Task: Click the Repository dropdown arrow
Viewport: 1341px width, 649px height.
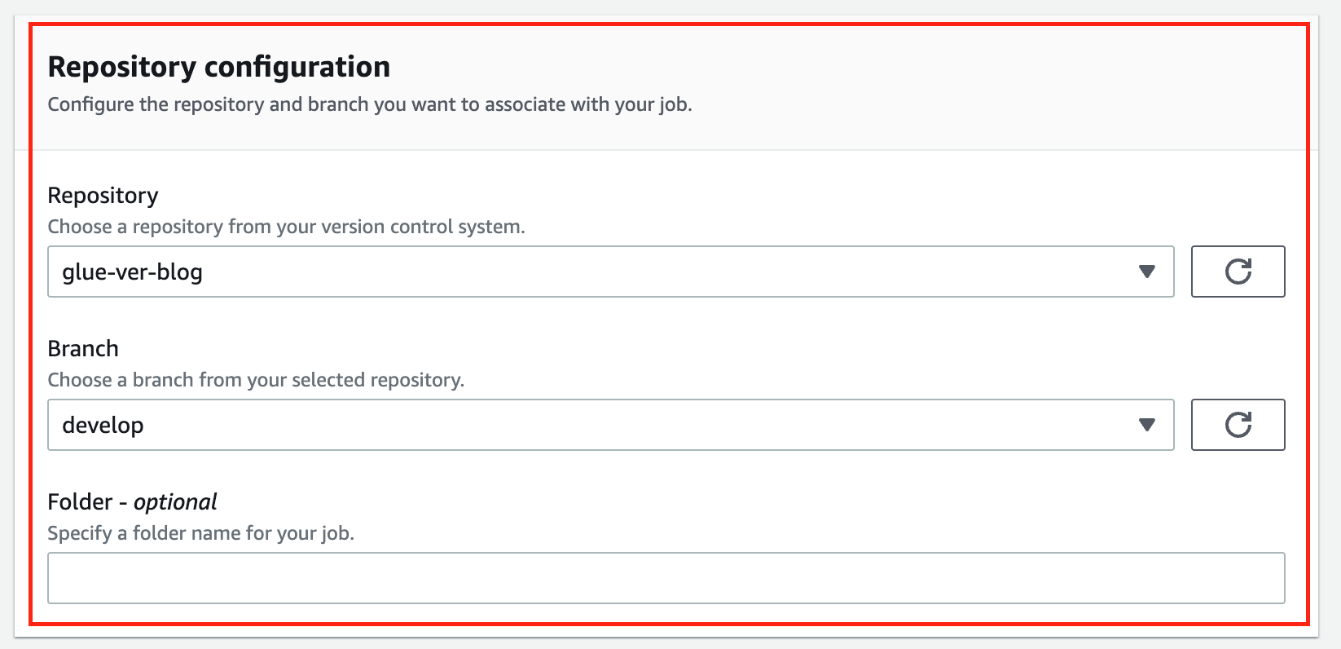Action: (1147, 272)
